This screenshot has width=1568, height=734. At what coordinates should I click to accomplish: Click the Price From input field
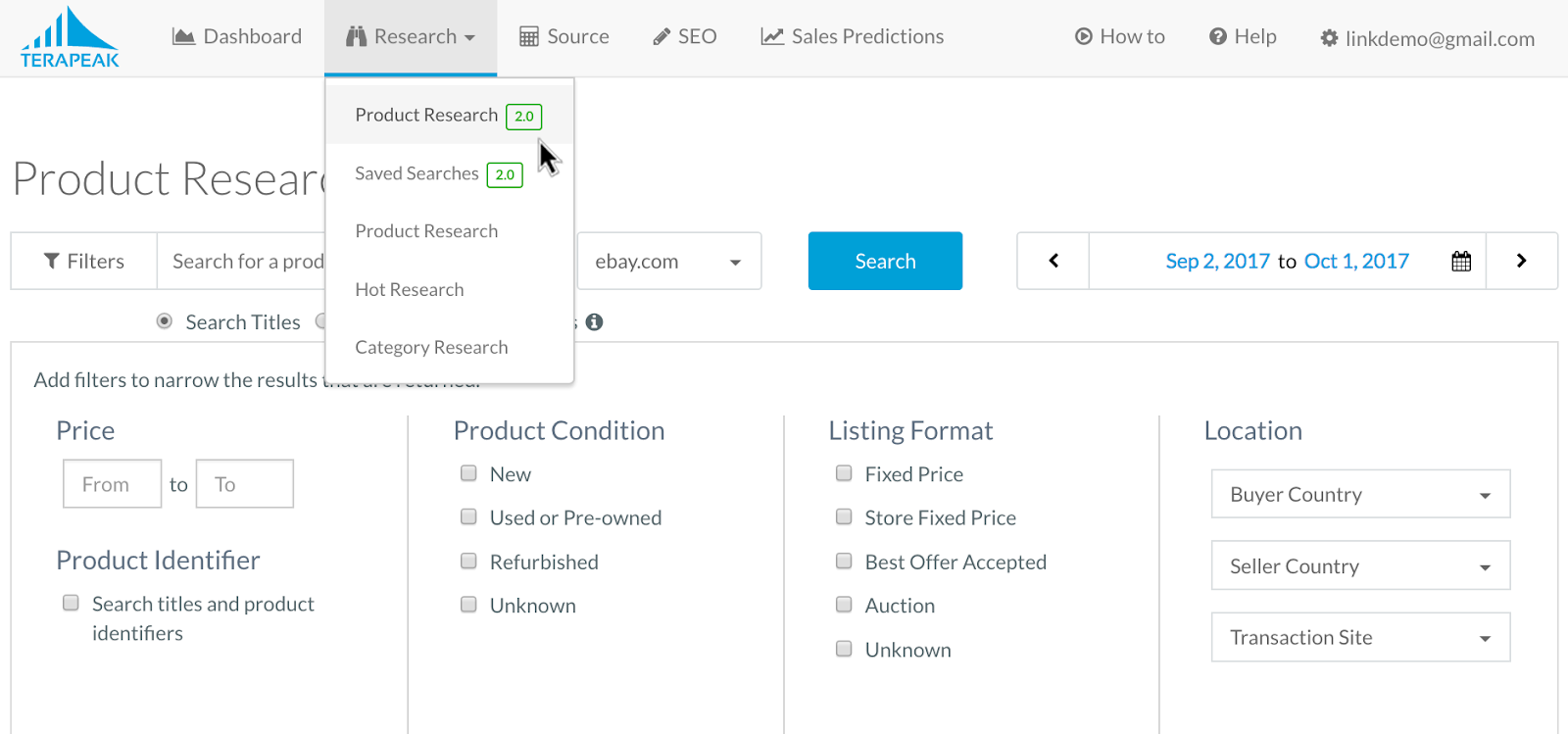tap(112, 484)
